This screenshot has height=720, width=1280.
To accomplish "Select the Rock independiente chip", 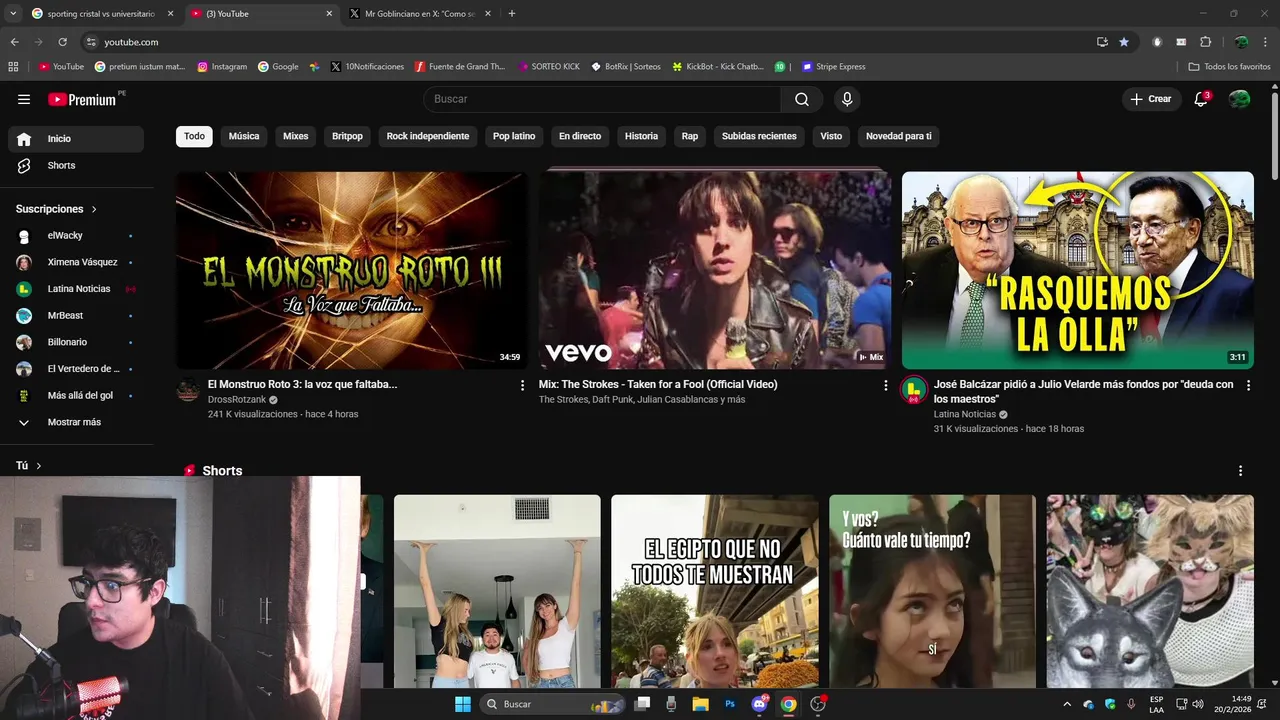I will [428, 136].
